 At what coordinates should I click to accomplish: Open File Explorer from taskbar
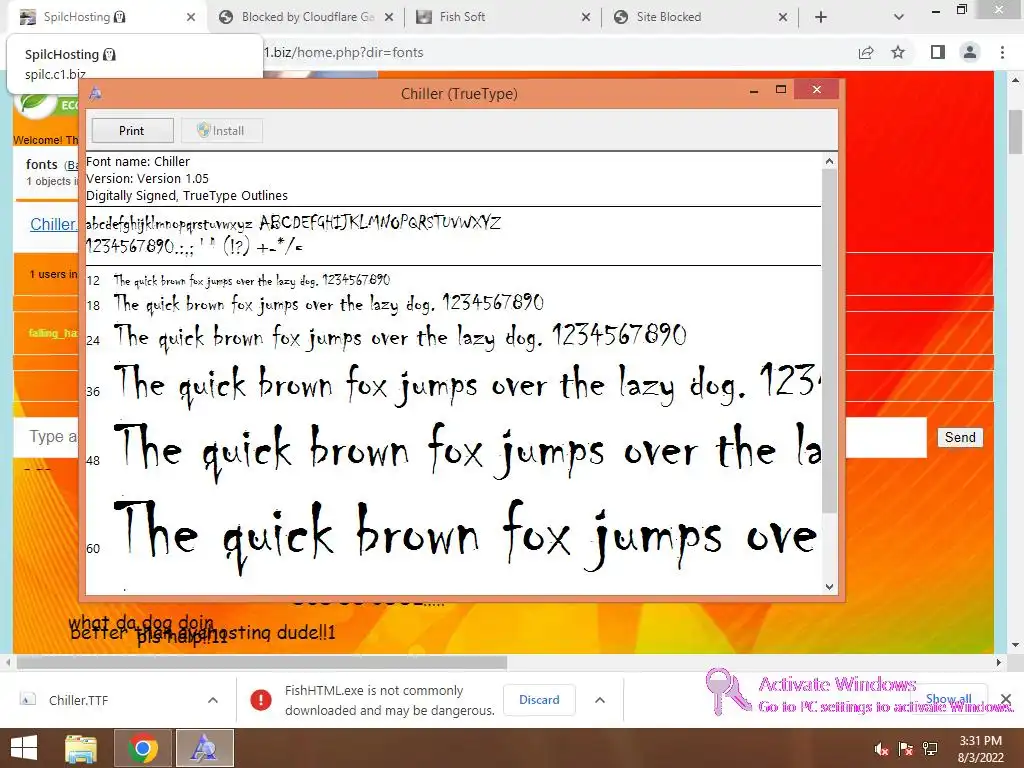pos(81,748)
